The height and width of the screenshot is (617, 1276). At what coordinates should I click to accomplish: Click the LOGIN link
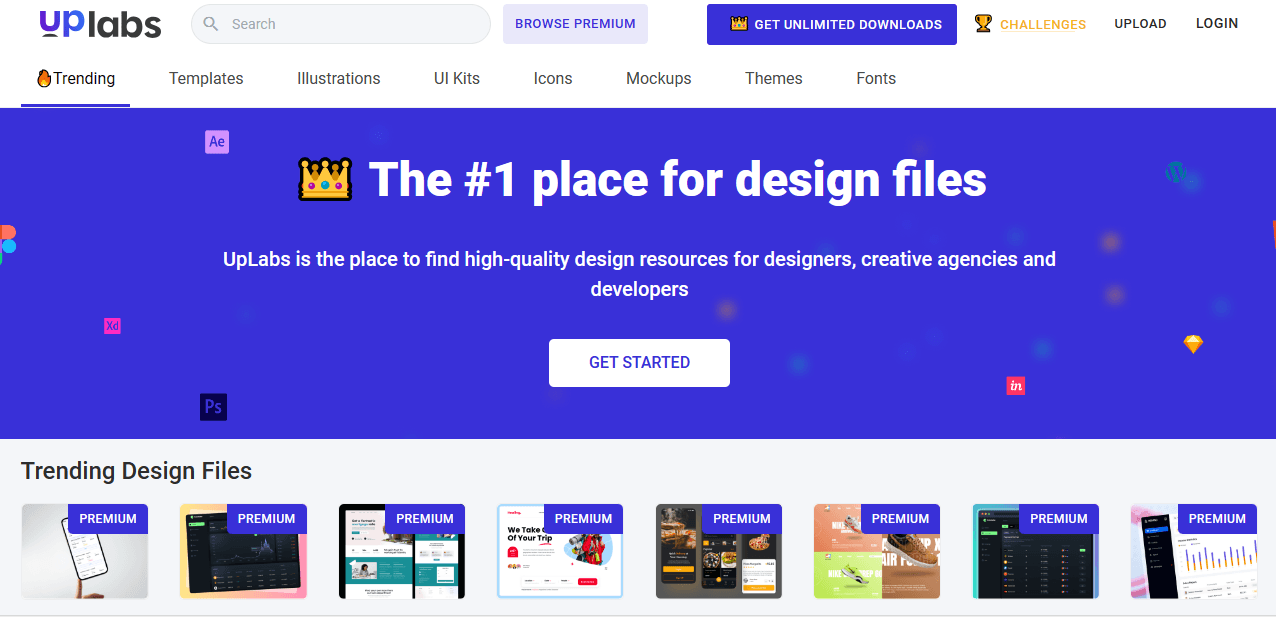coord(1216,22)
